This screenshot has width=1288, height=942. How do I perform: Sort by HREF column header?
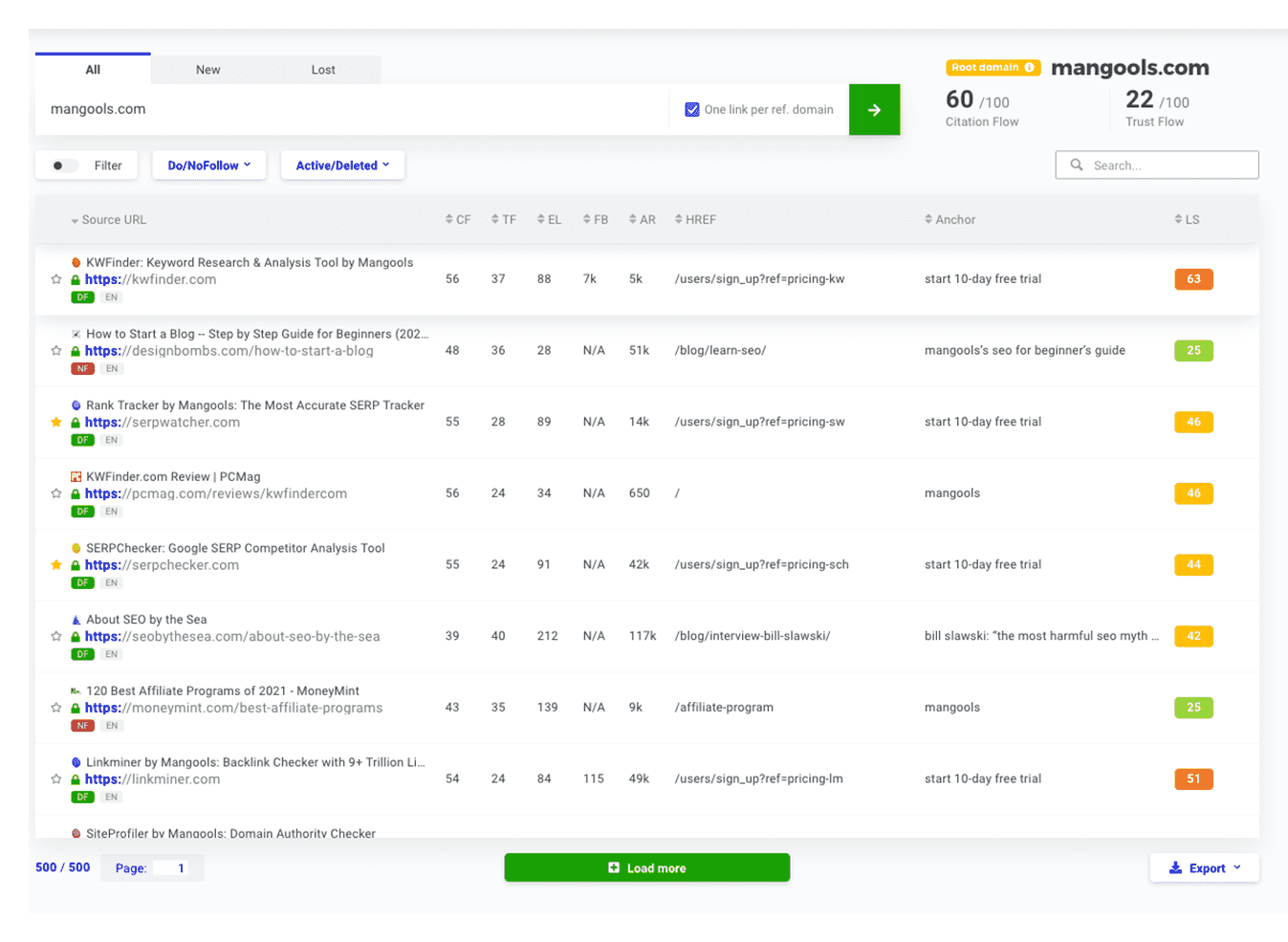(695, 220)
